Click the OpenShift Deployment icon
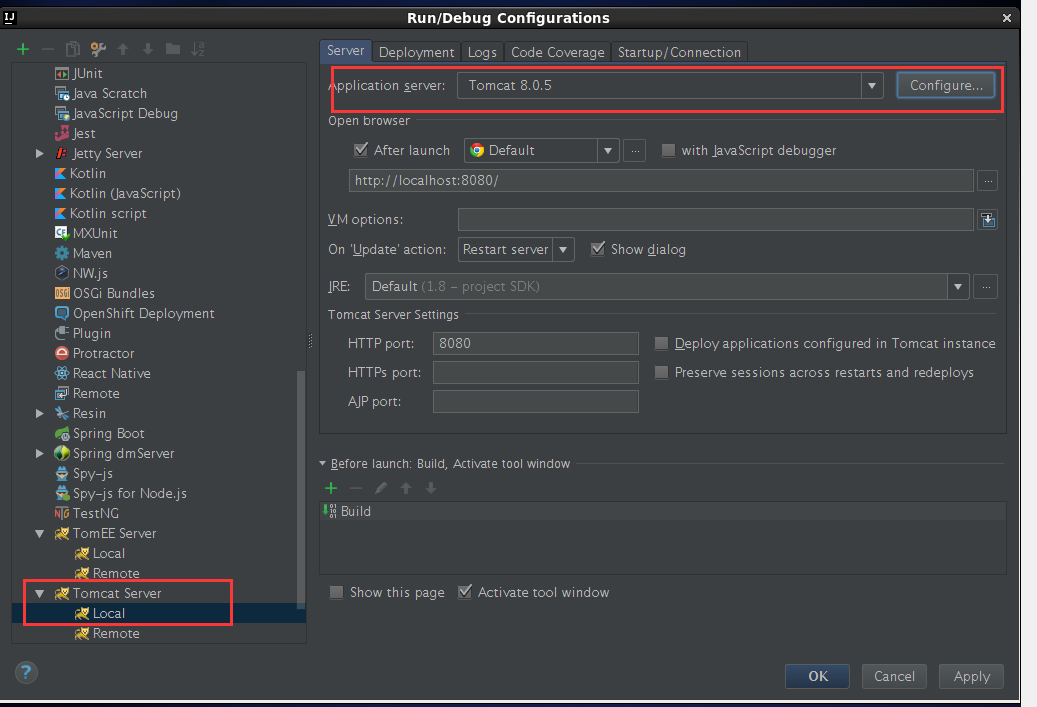1037x707 pixels. click(62, 313)
